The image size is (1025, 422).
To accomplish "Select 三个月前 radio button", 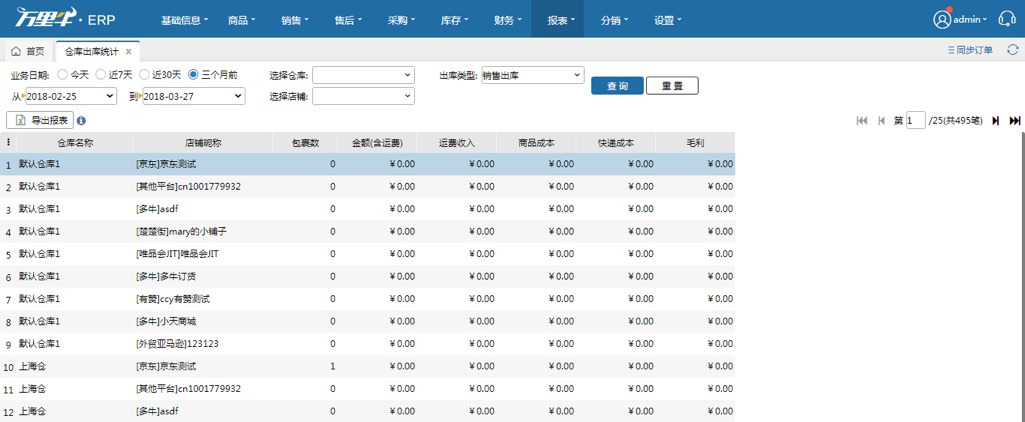I will [x=193, y=75].
